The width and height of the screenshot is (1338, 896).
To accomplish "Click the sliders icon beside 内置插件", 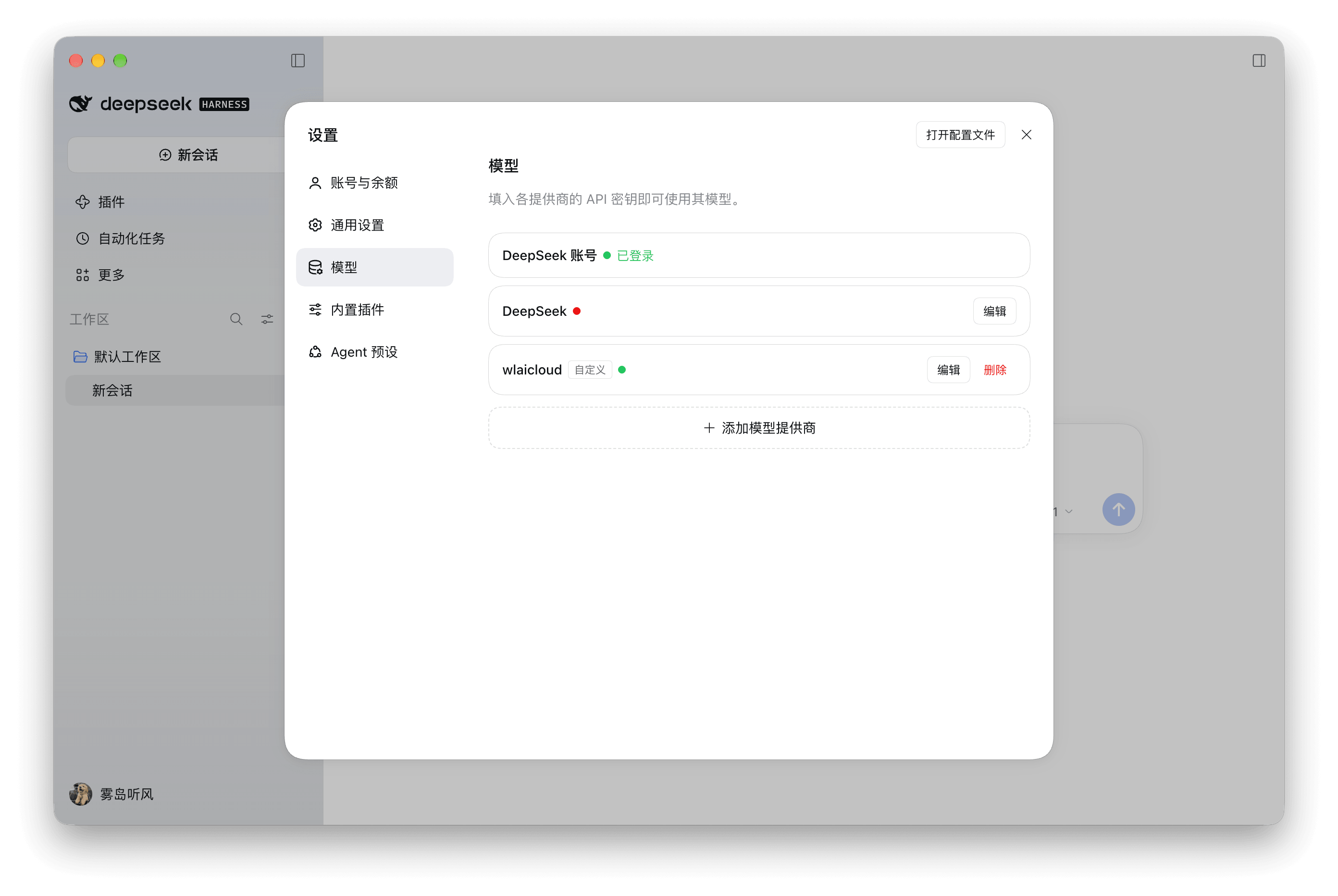I will 315,310.
